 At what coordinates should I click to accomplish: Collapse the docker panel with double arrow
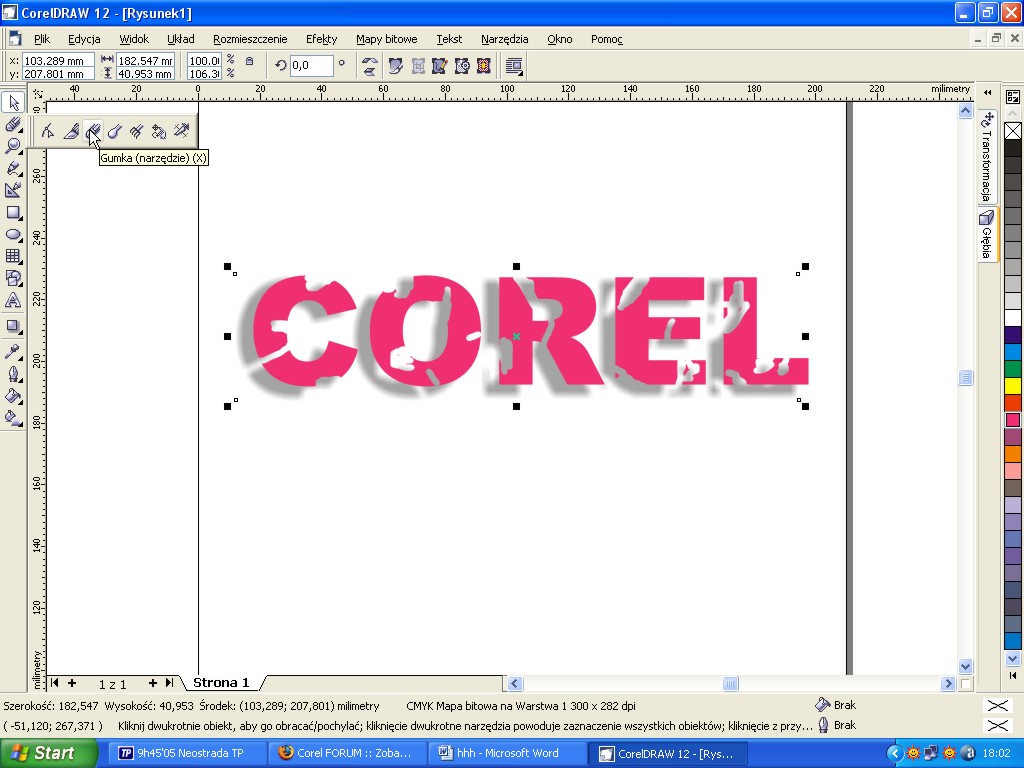click(x=987, y=93)
